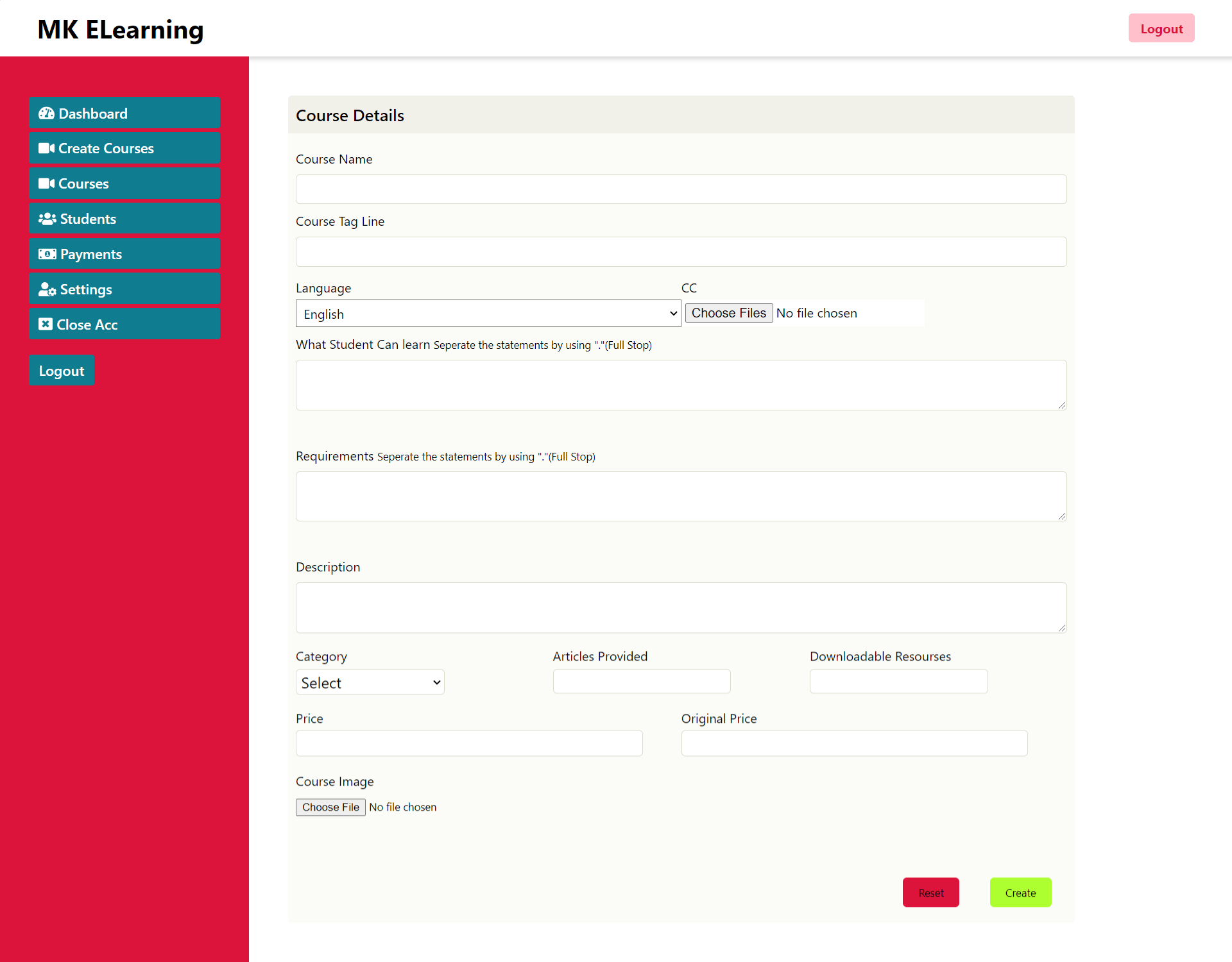1232x962 pixels.
Task: Click the Price input field
Action: pos(469,743)
